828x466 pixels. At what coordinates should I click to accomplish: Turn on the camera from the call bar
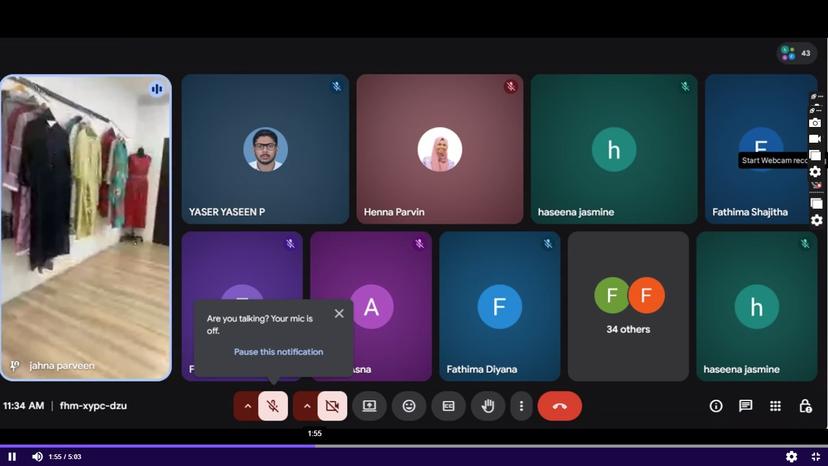tap(332, 406)
